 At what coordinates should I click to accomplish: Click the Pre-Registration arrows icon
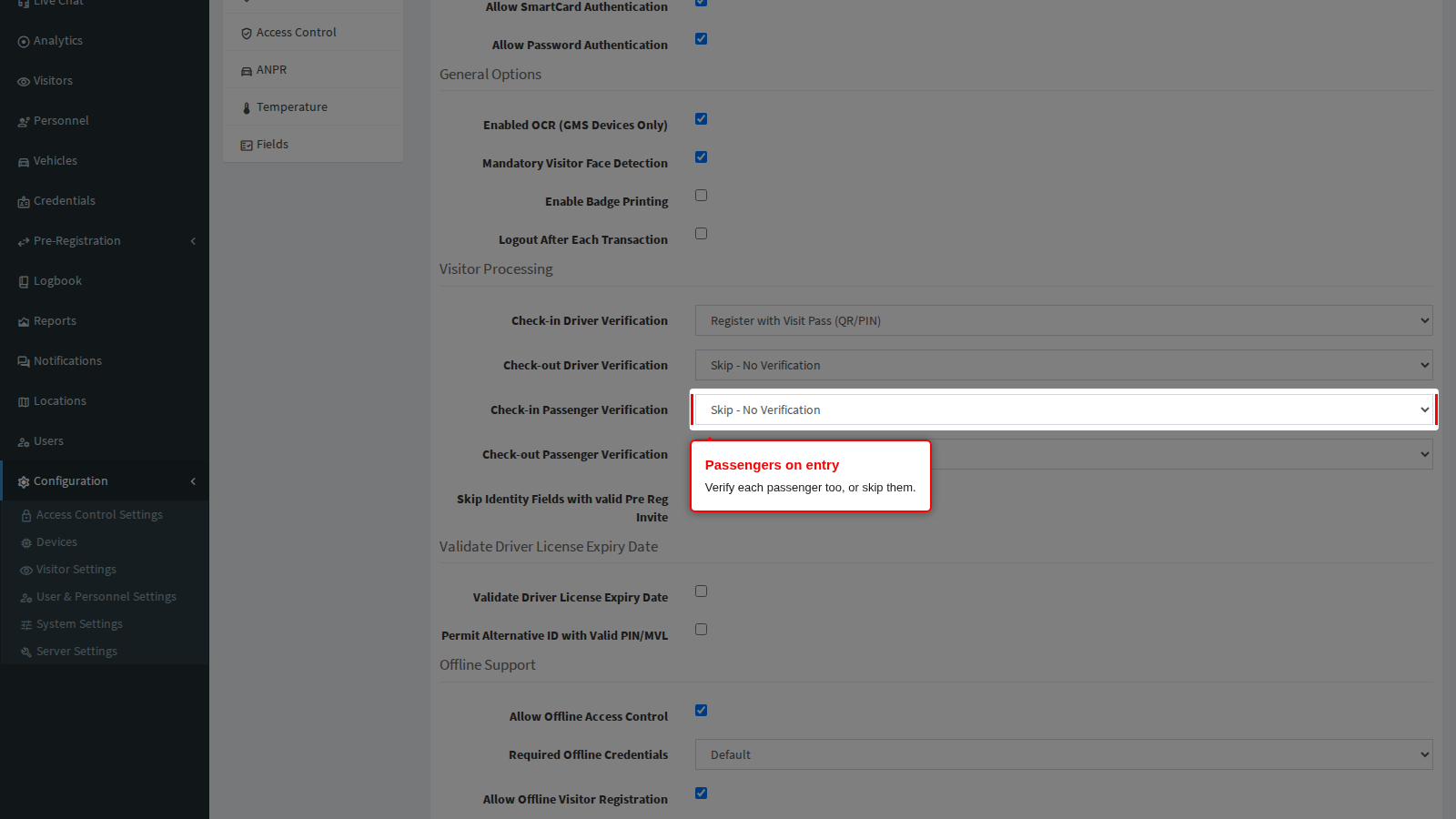pos(24,242)
